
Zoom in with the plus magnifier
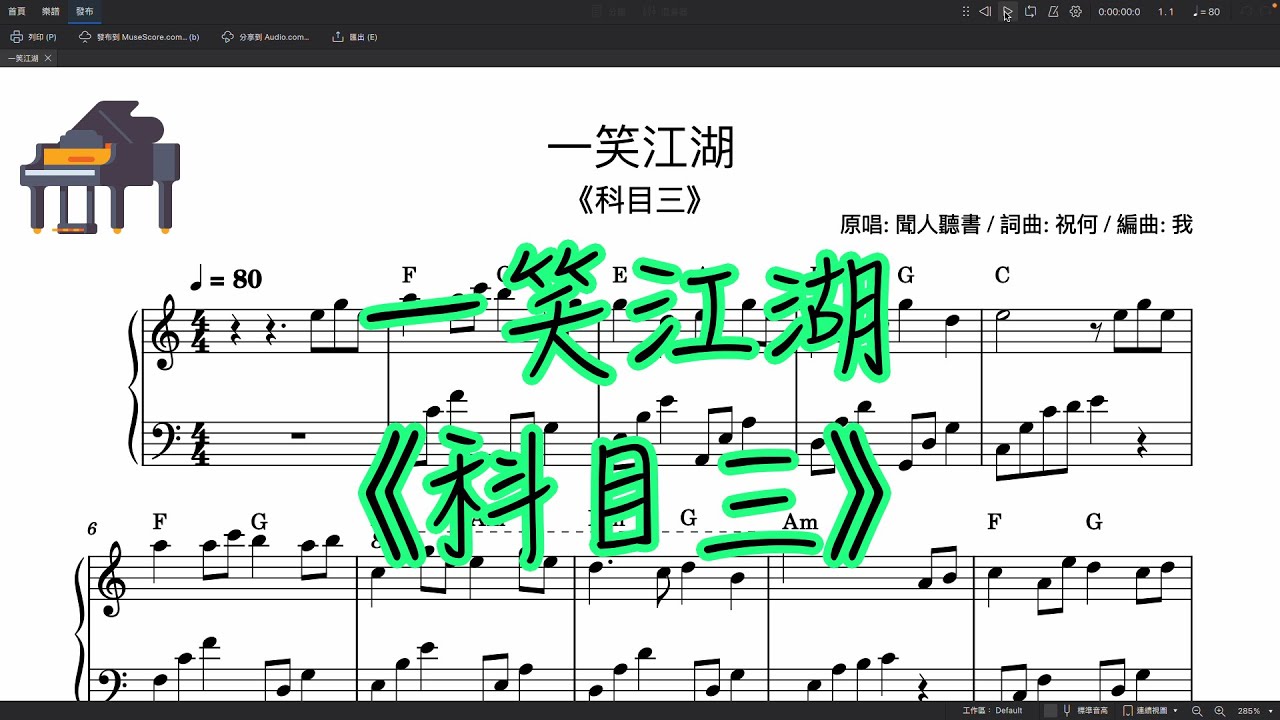pyautogui.click(x=1219, y=711)
